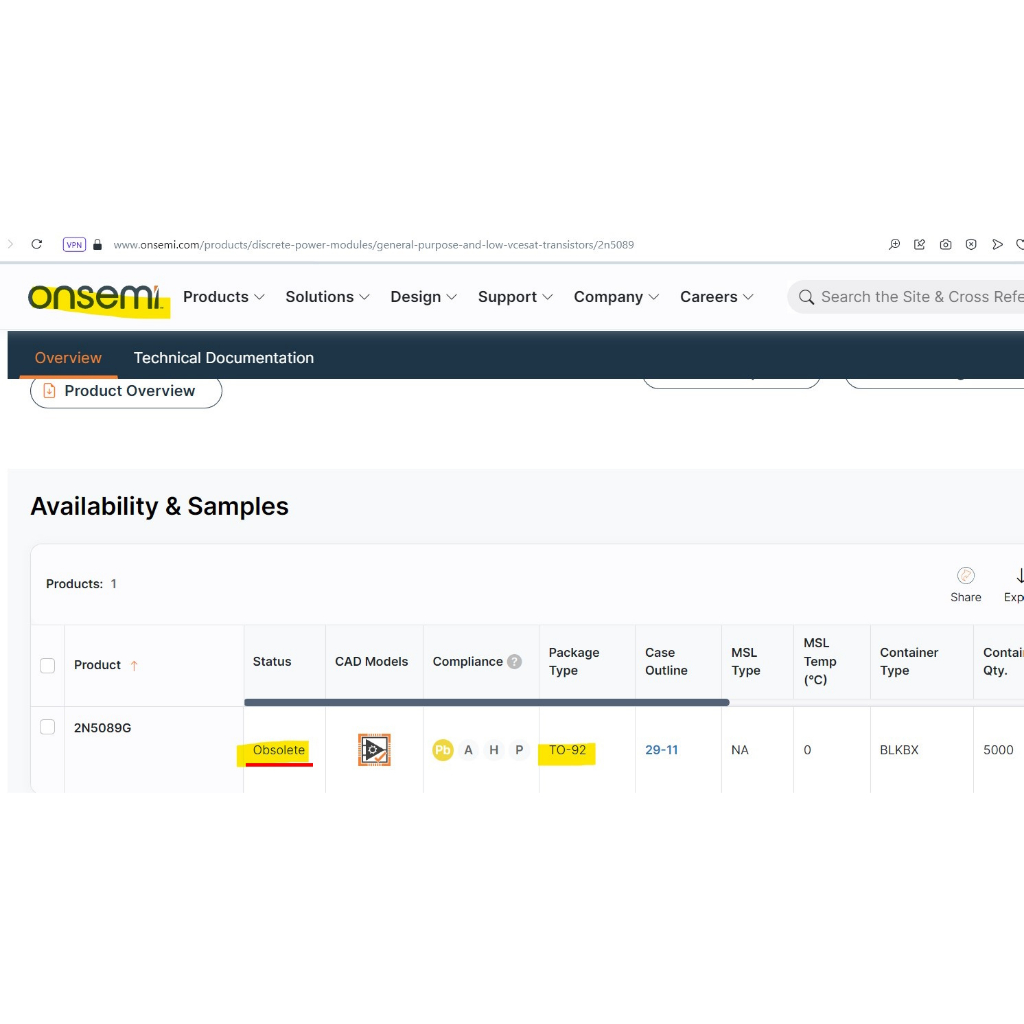
Task: Expand the Design menu
Action: (423, 296)
